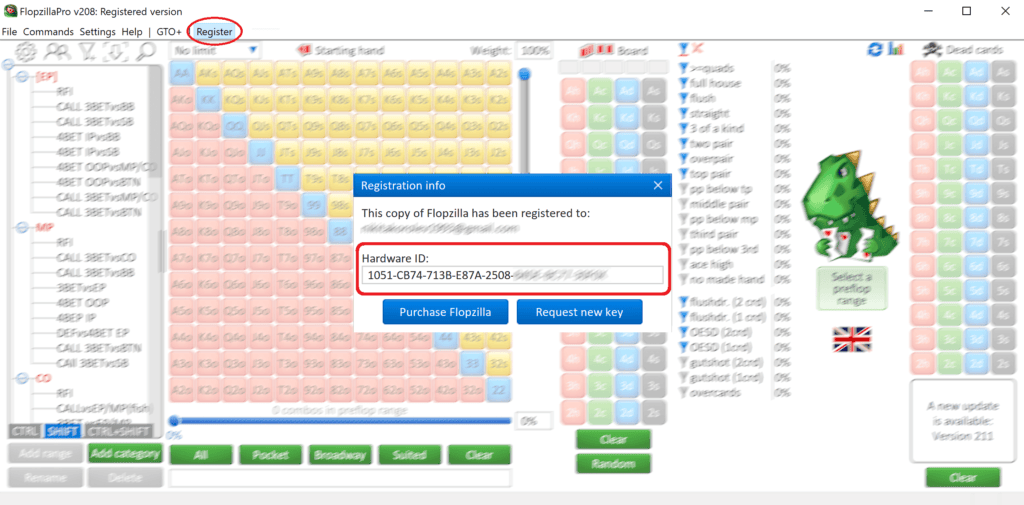Toggle the straight funnel filter

tap(684, 113)
